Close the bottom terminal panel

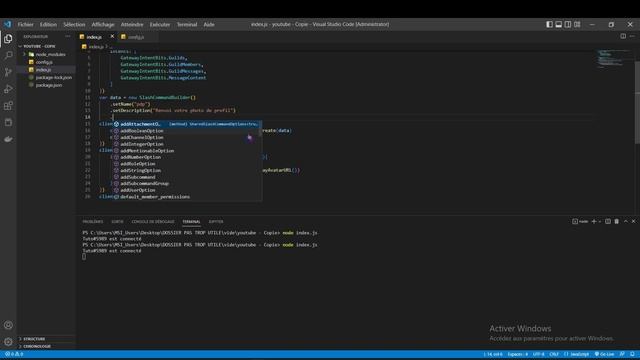pyautogui.click(x=633, y=221)
